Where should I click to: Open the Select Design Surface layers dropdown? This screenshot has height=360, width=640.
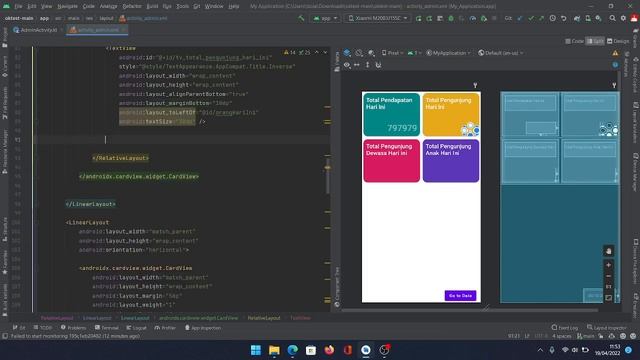pyautogui.click(x=347, y=53)
